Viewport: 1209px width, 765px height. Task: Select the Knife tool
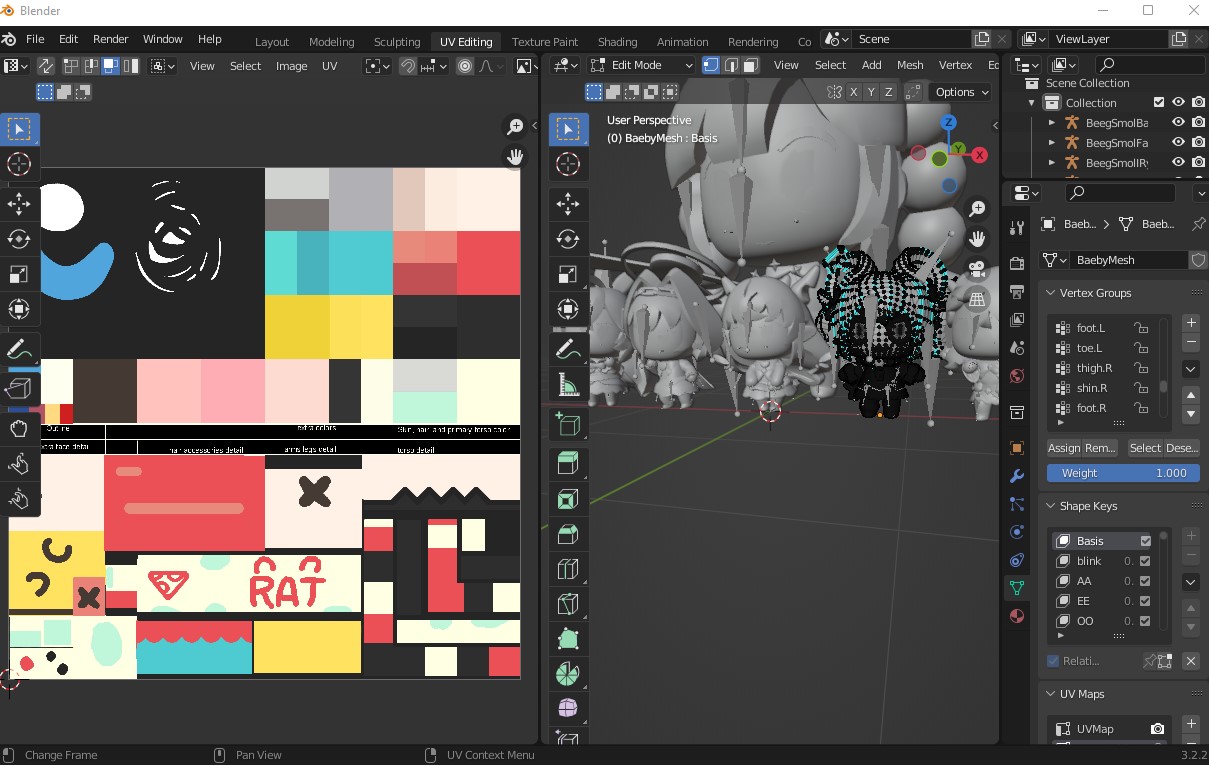click(x=568, y=604)
